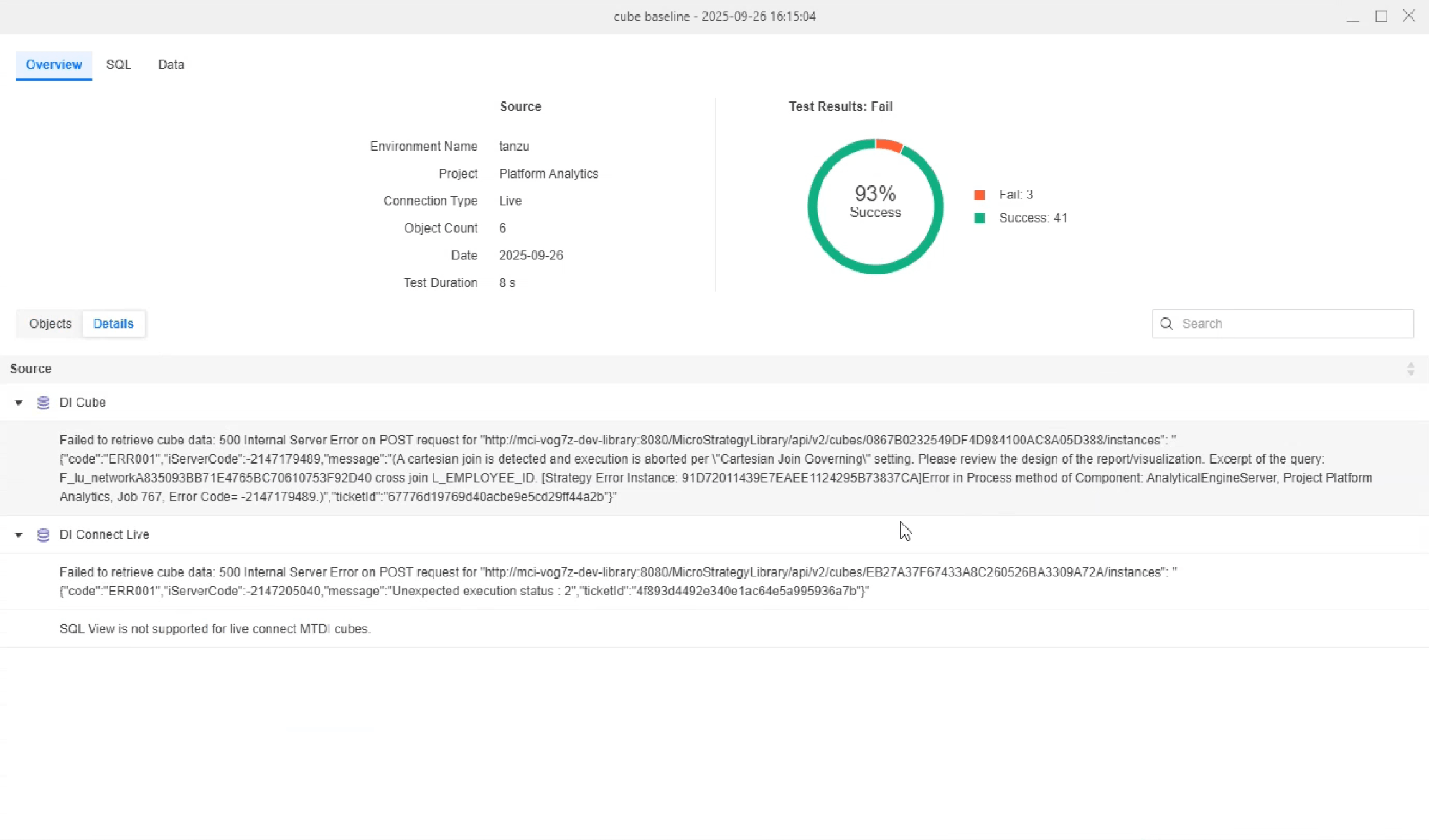Select the Overview tab
Viewport: 1429px width, 840px height.
(54, 65)
